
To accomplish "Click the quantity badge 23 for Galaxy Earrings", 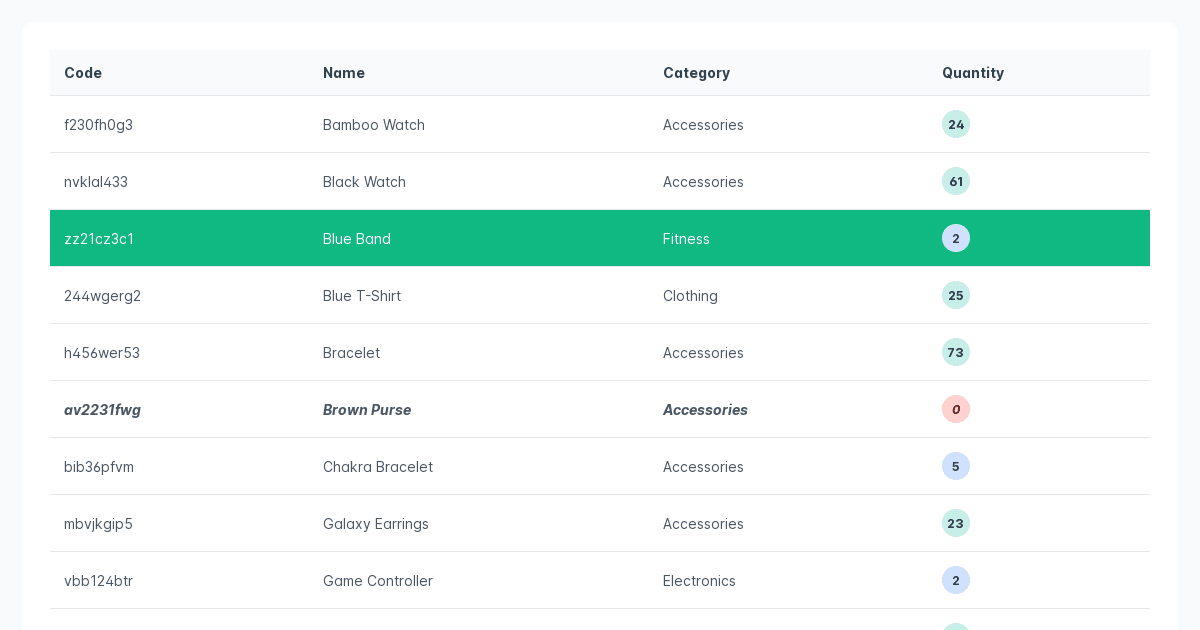I will (x=956, y=523).
